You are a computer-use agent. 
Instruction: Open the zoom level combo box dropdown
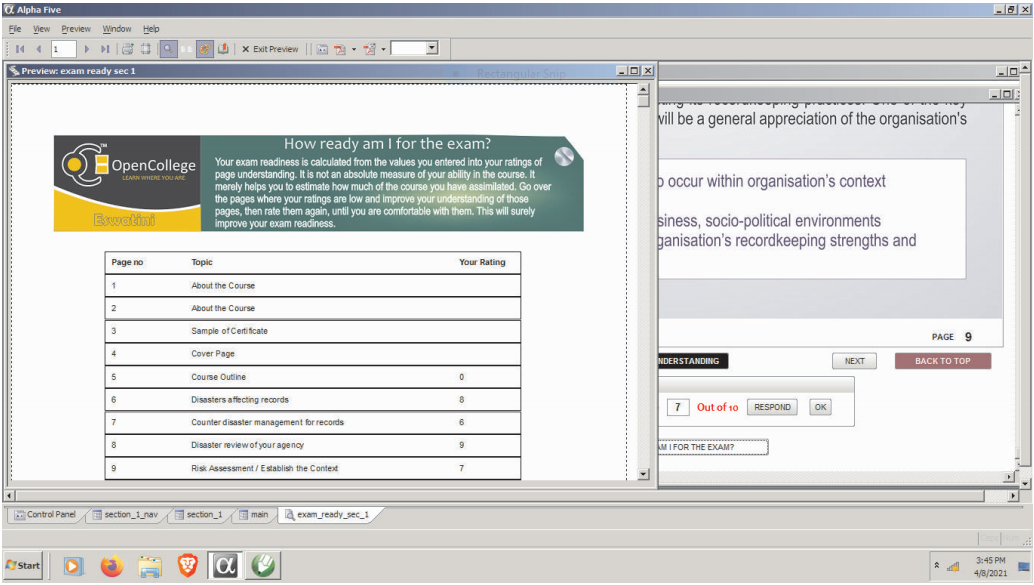pyautogui.click(x=430, y=48)
